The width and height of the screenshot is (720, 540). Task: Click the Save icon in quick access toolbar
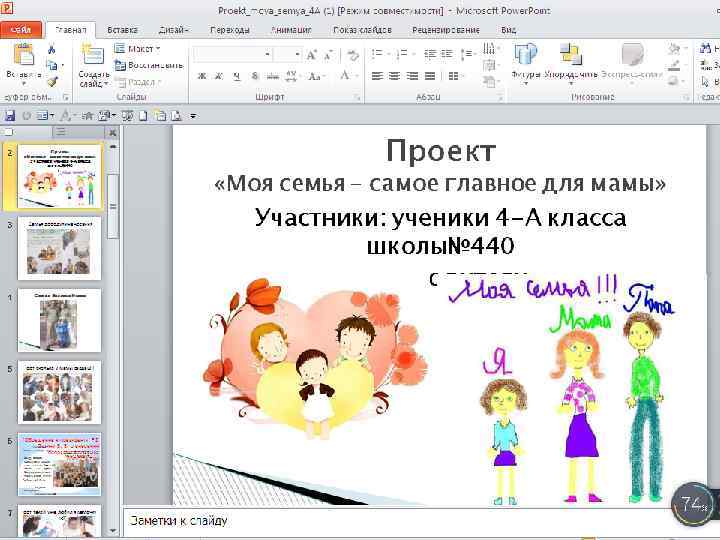10,116
